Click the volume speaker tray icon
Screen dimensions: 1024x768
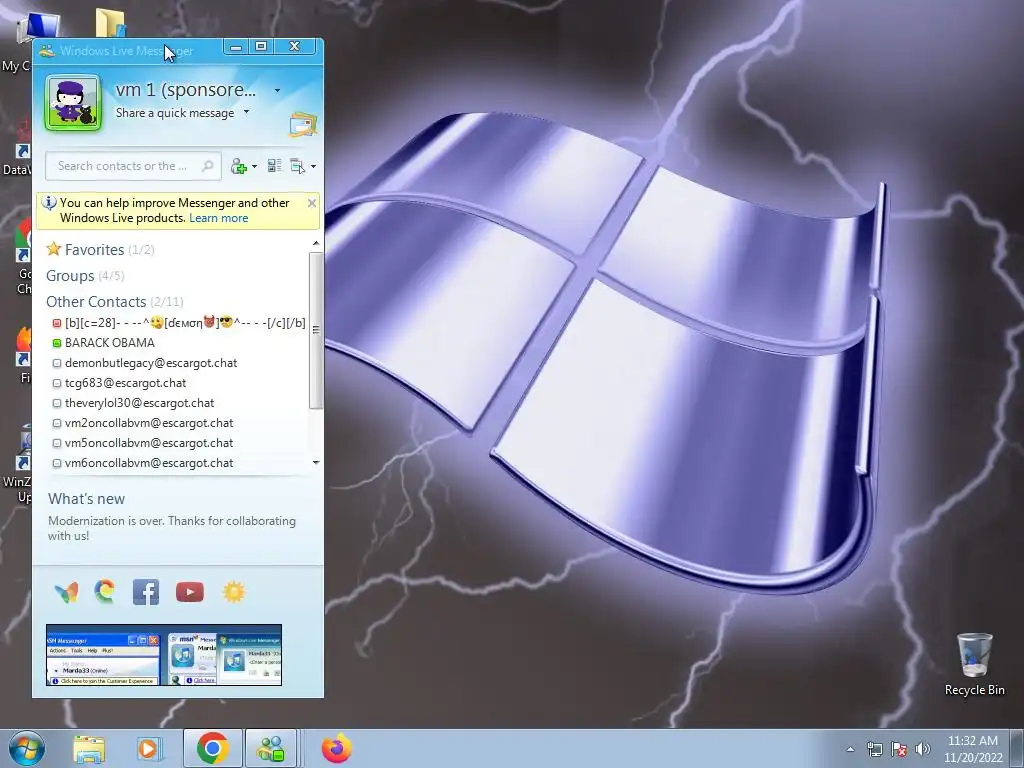(x=923, y=749)
